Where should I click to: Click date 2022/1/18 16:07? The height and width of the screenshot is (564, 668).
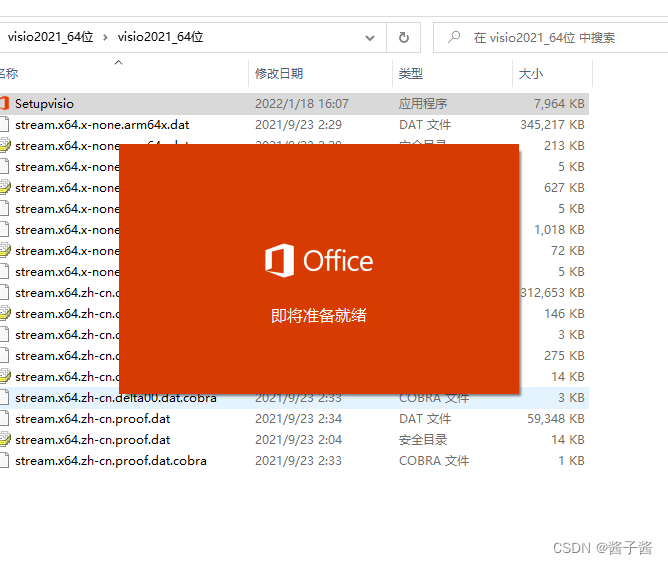click(x=302, y=104)
